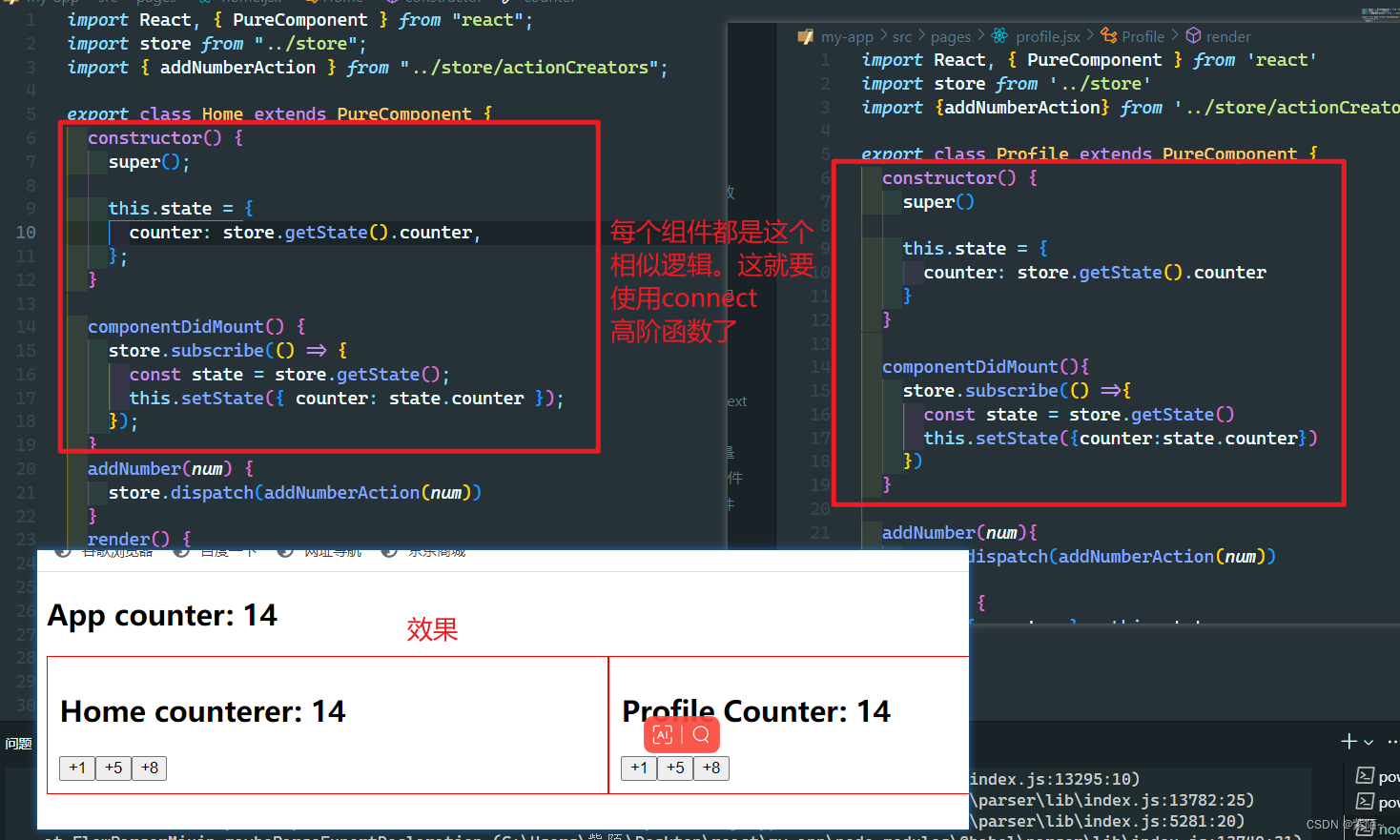Viewport: 1400px width, 840px height.
Task: Click +5 button under Home counterer
Action: coord(113,768)
